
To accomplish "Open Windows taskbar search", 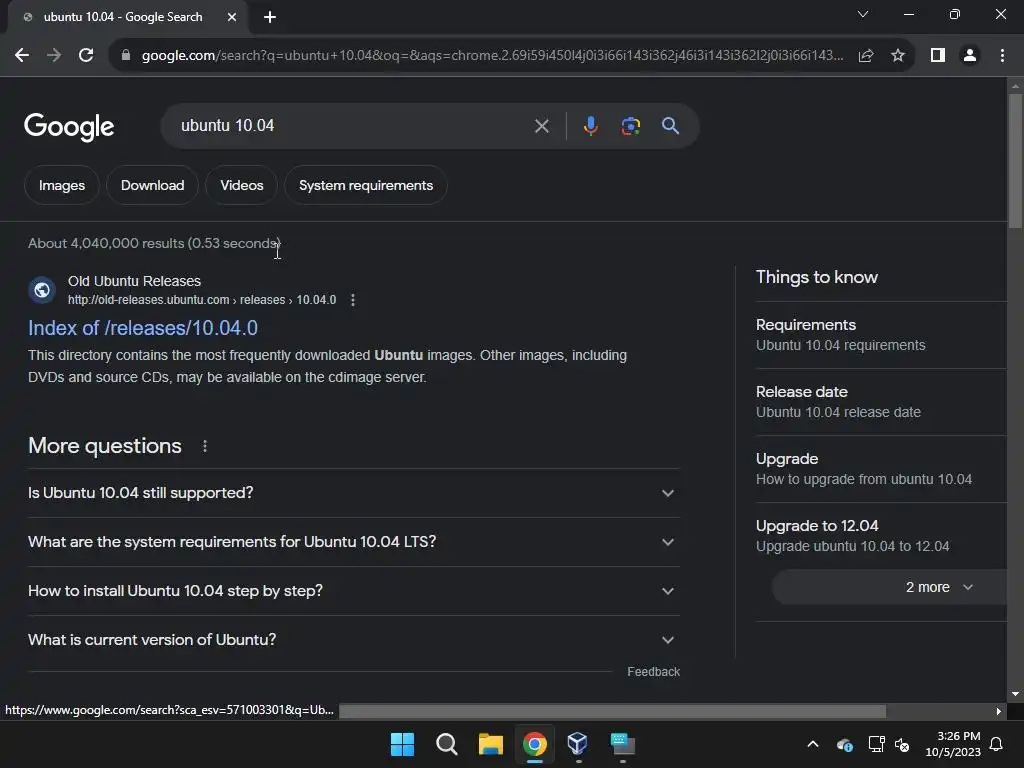I will point(447,744).
